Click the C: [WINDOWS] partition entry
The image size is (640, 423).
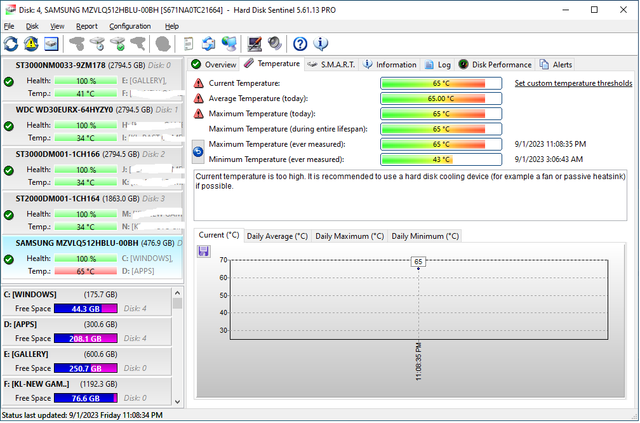(x=87, y=301)
